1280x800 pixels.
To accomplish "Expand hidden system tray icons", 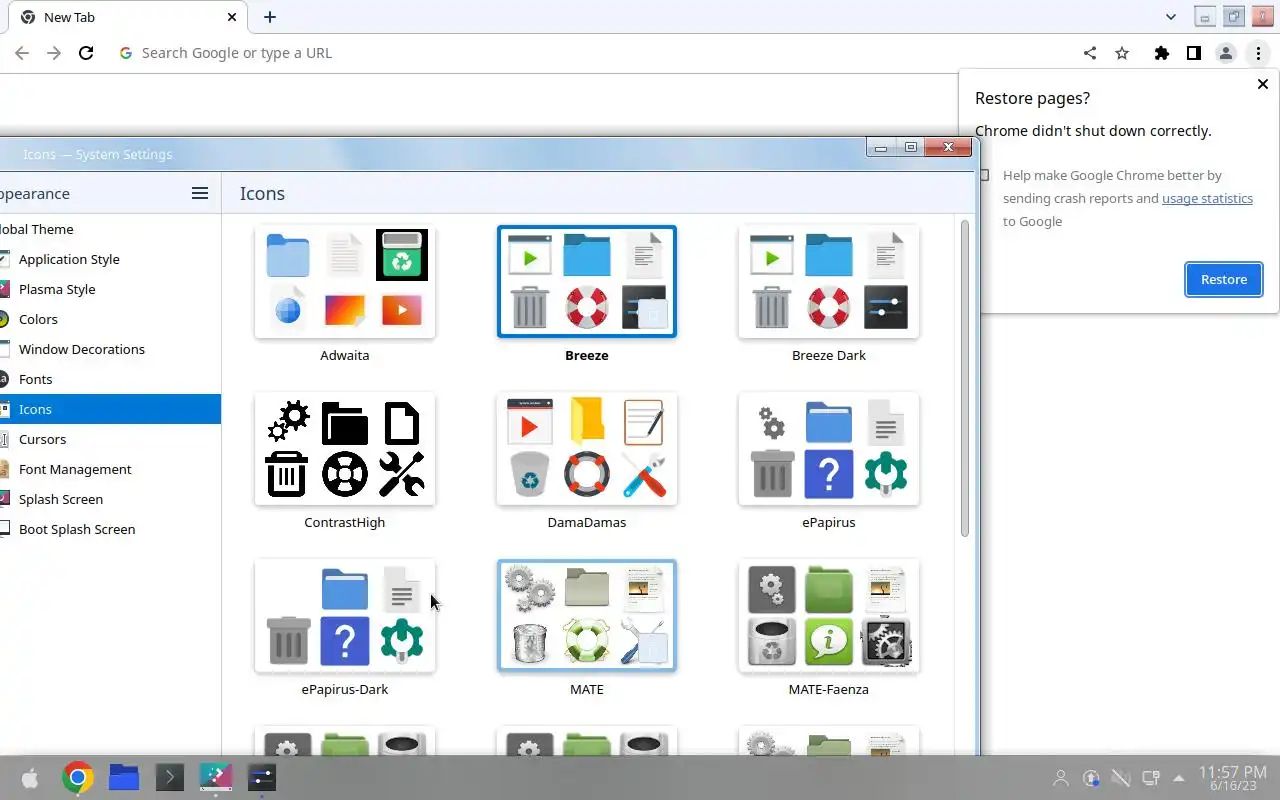I will tap(1179, 777).
